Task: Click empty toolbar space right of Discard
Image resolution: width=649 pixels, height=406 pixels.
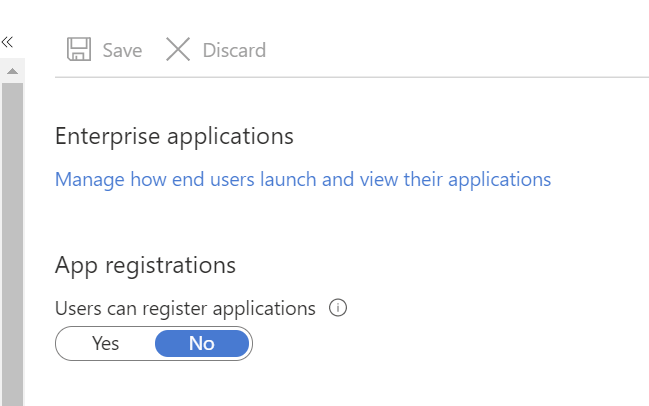Action: coord(450,49)
